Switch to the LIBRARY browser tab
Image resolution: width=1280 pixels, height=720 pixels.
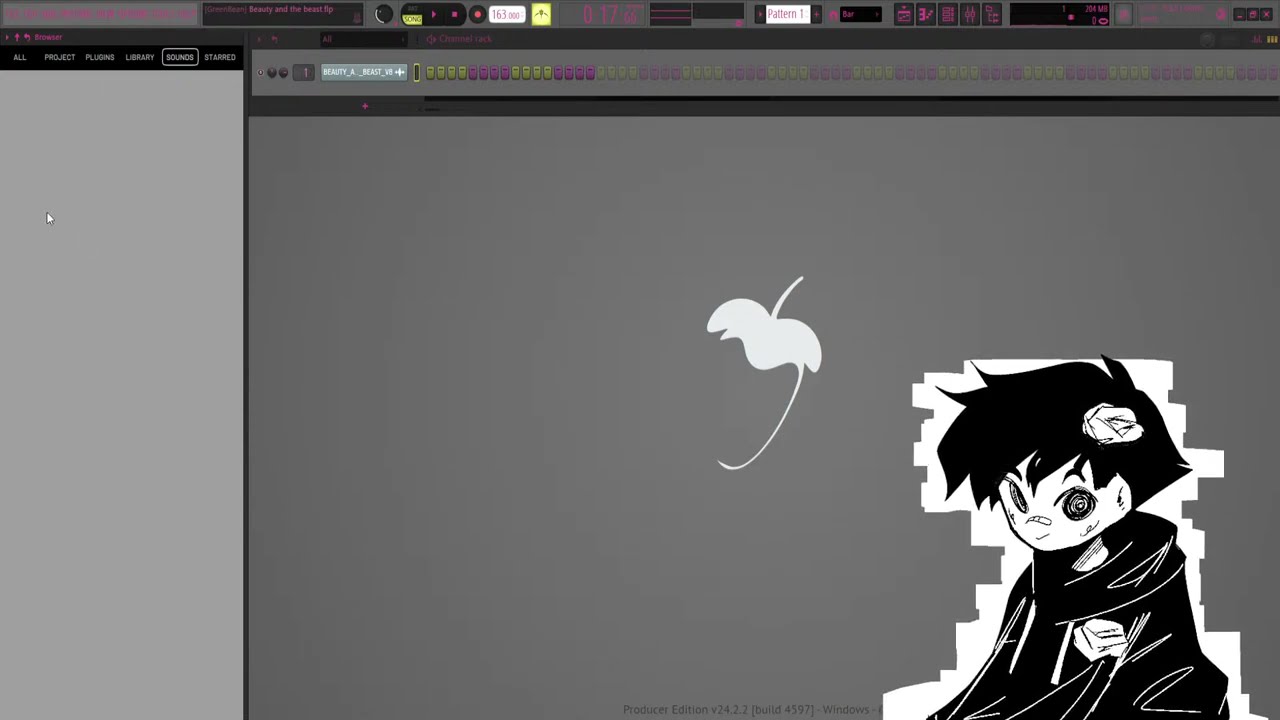(140, 57)
